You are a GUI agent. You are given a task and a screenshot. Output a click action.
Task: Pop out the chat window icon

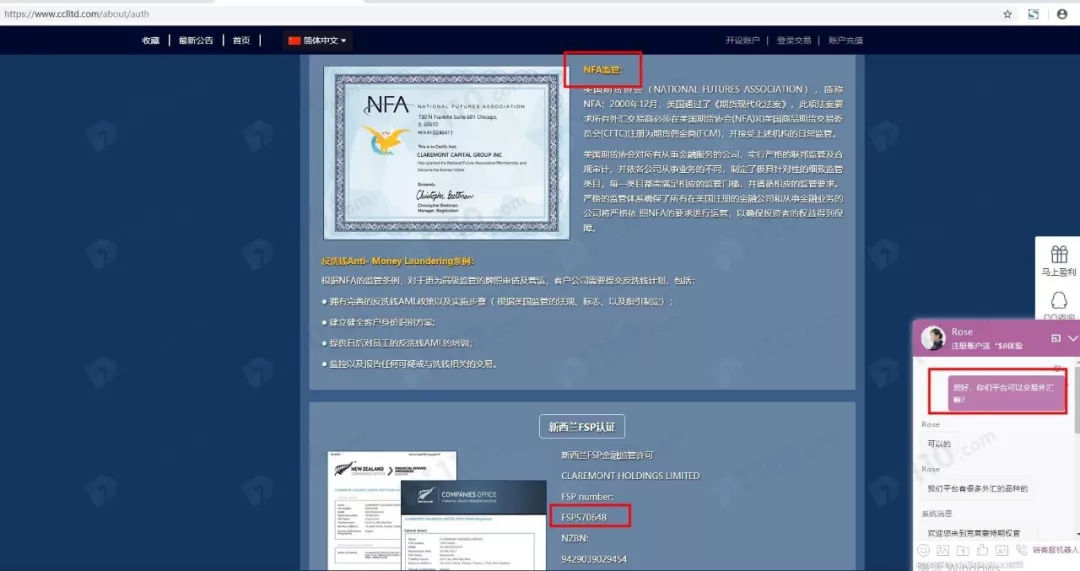(1055, 339)
